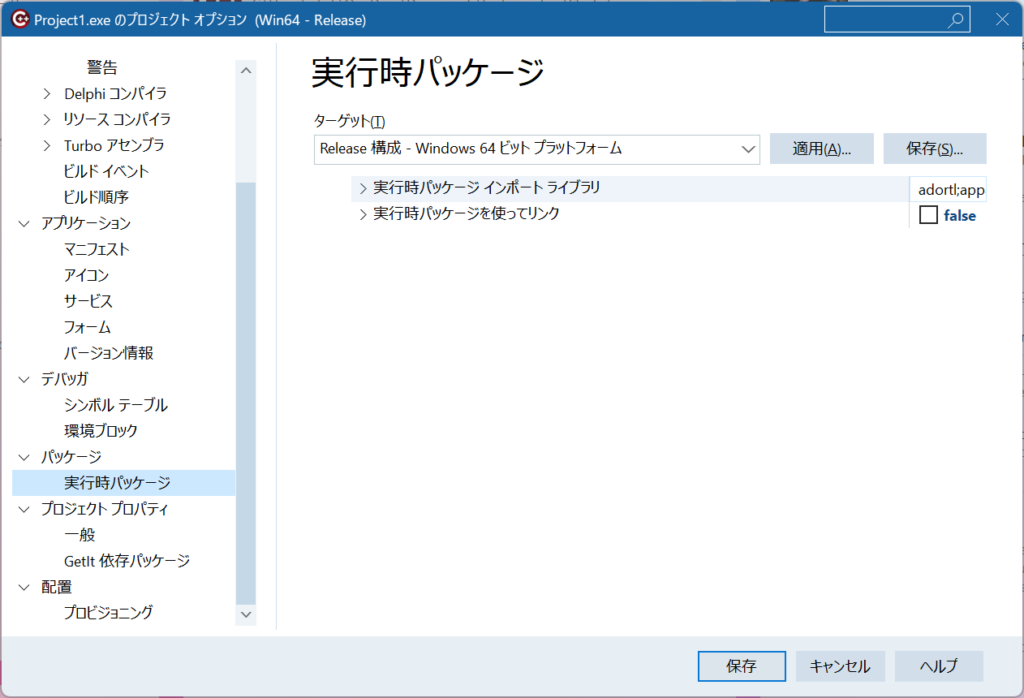Click the ヘルプ button
The image size is (1024, 698).
938,666
